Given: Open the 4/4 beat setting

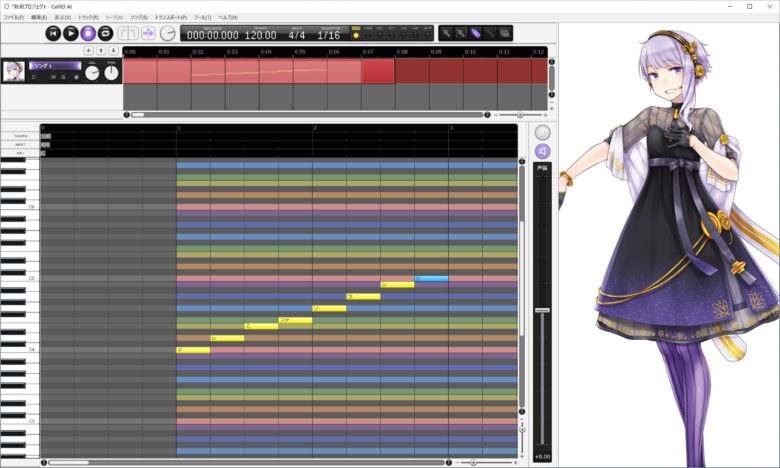Looking at the screenshot, I should click(297, 35).
